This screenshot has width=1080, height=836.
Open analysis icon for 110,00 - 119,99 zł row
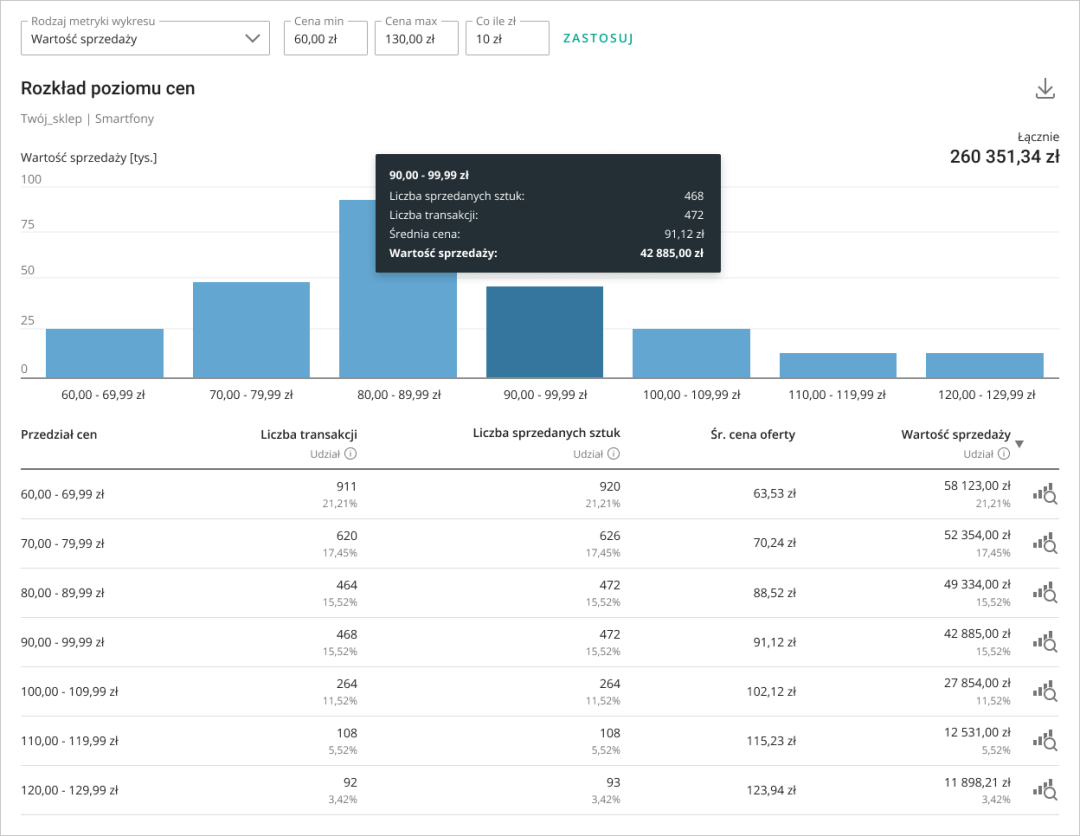pos(1045,741)
